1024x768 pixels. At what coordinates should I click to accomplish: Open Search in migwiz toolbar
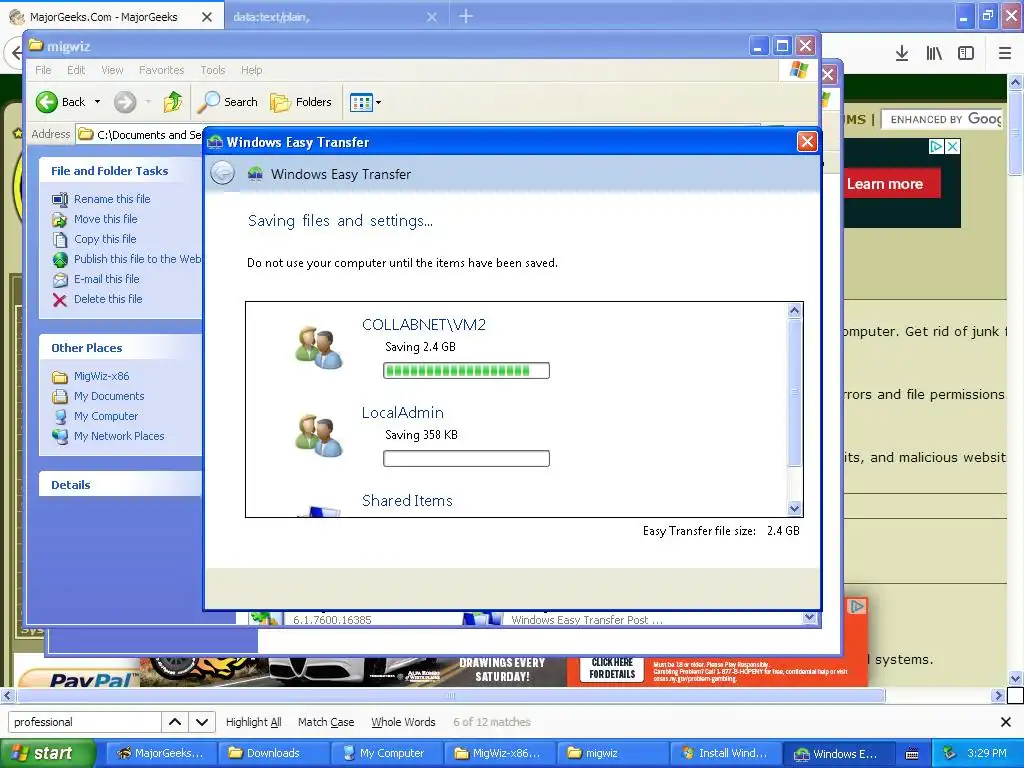click(228, 102)
